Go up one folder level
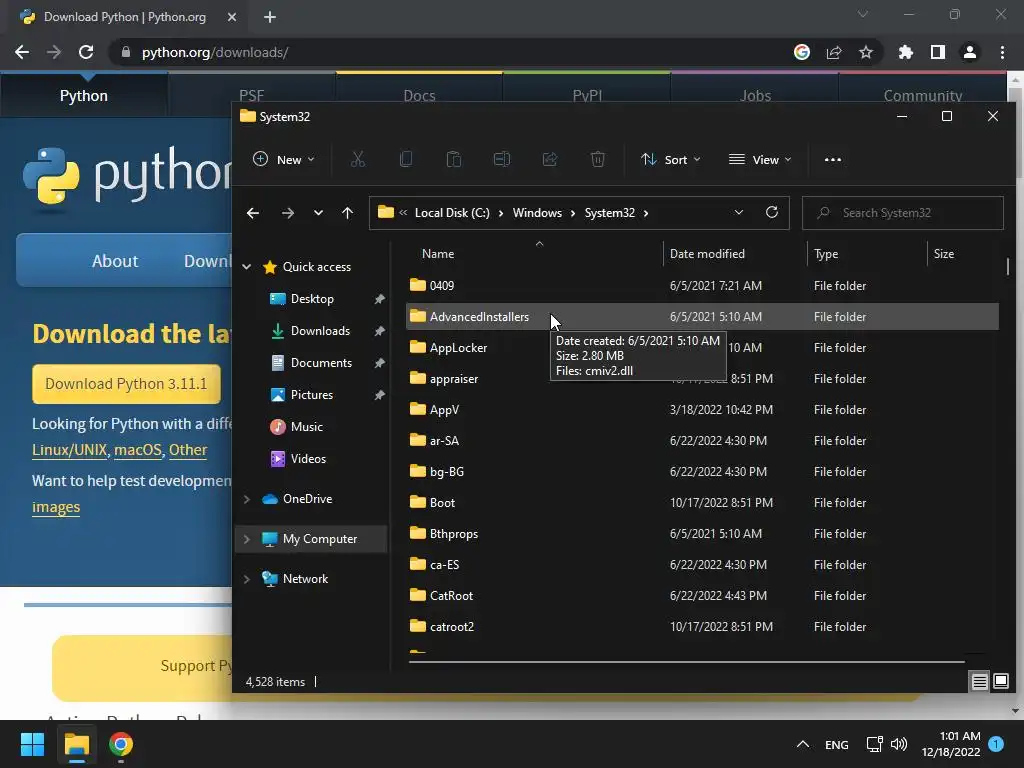This screenshot has height=768, width=1024. (x=347, y=213)
